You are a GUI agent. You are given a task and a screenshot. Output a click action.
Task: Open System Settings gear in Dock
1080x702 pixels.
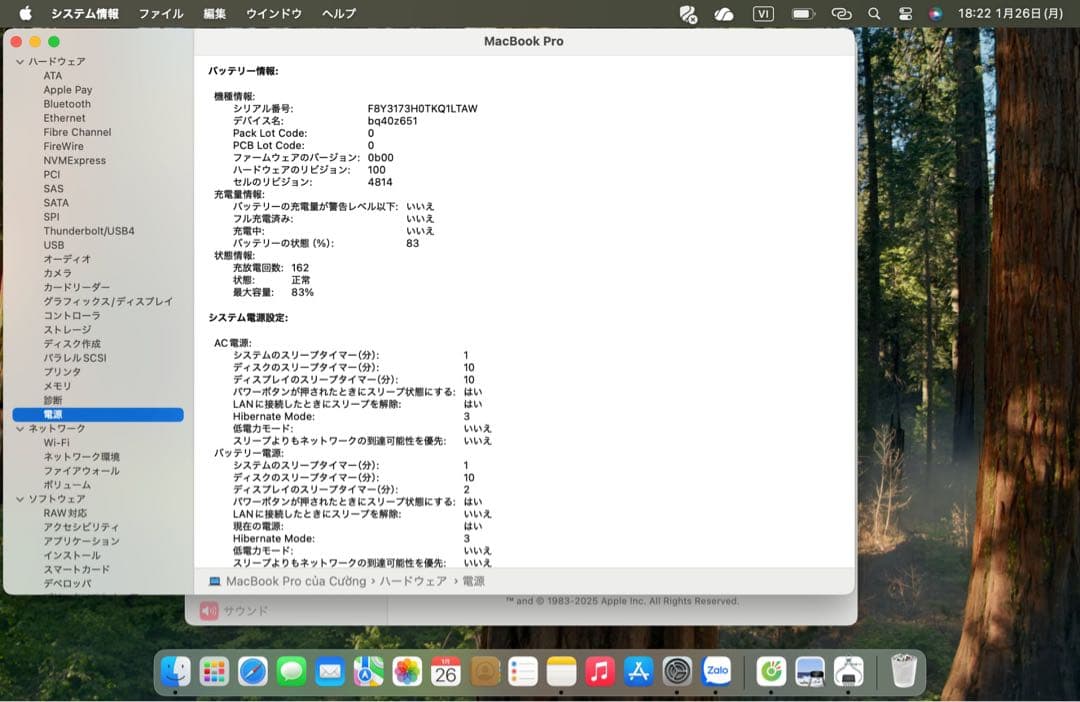click(x=677, y=671)
